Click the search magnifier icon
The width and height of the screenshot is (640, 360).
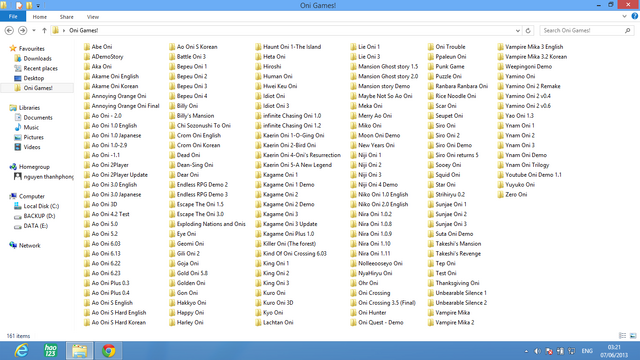click(x=627, y=31)
